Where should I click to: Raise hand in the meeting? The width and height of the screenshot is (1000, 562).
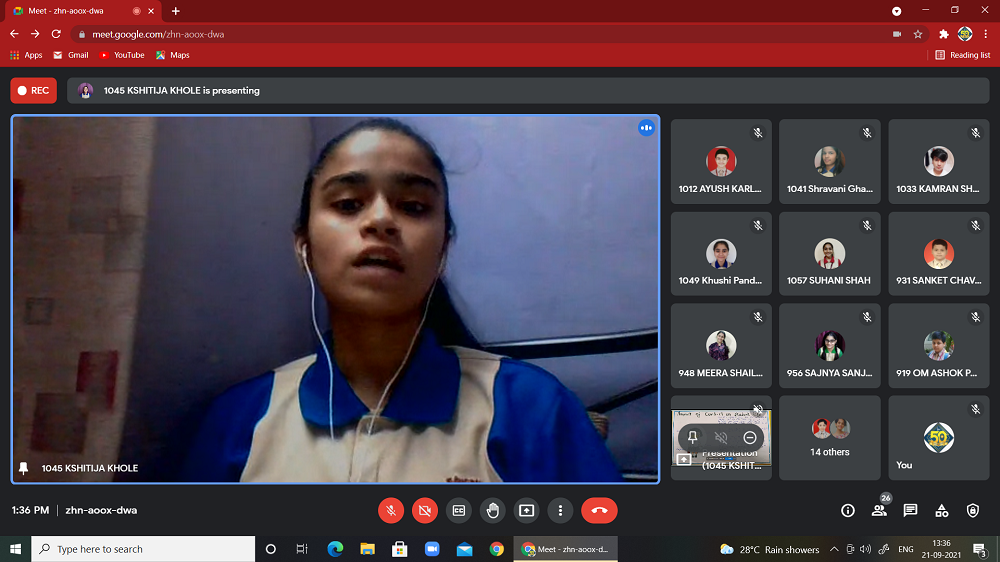493,510
